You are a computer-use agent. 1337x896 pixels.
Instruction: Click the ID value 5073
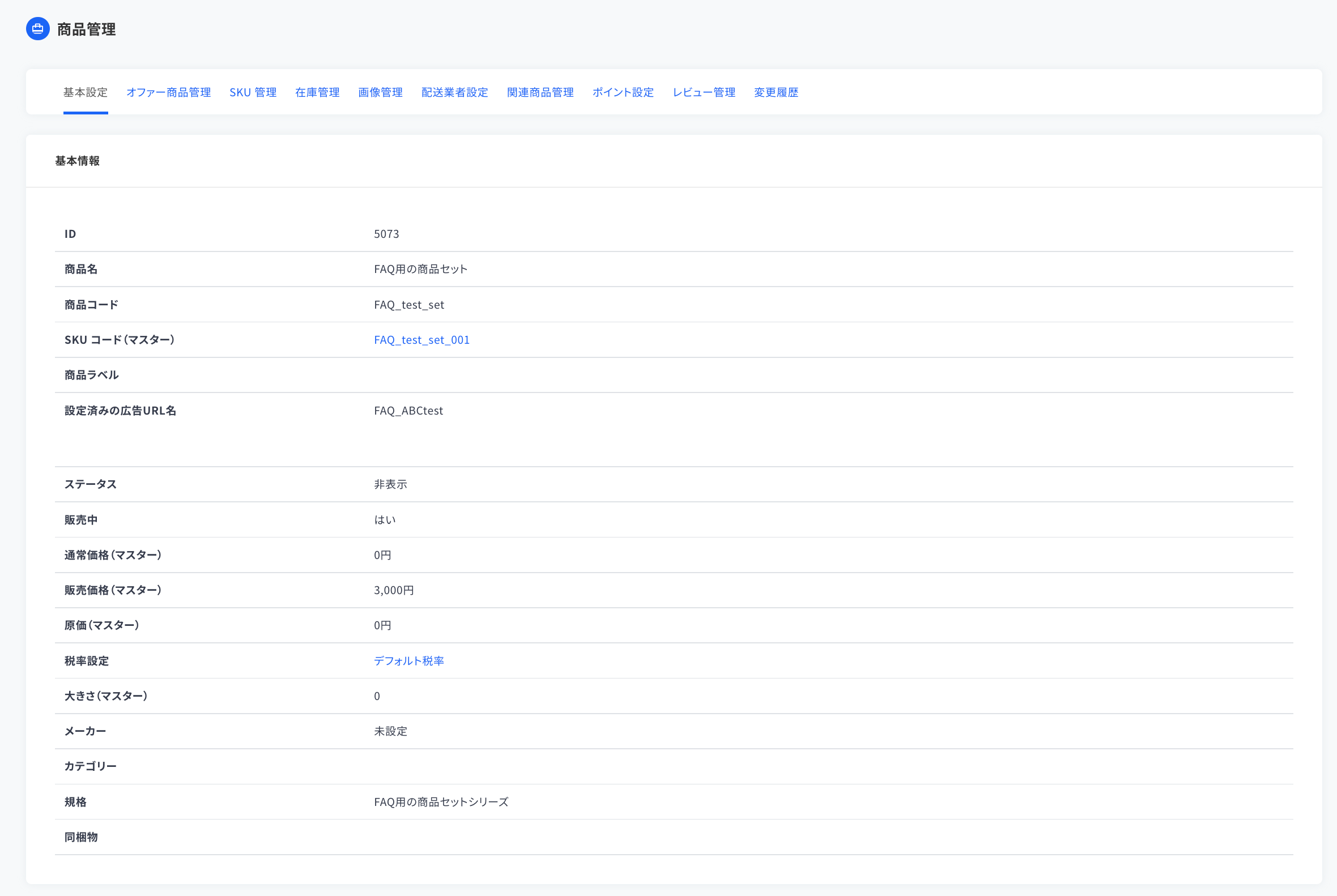click(386, 234)
